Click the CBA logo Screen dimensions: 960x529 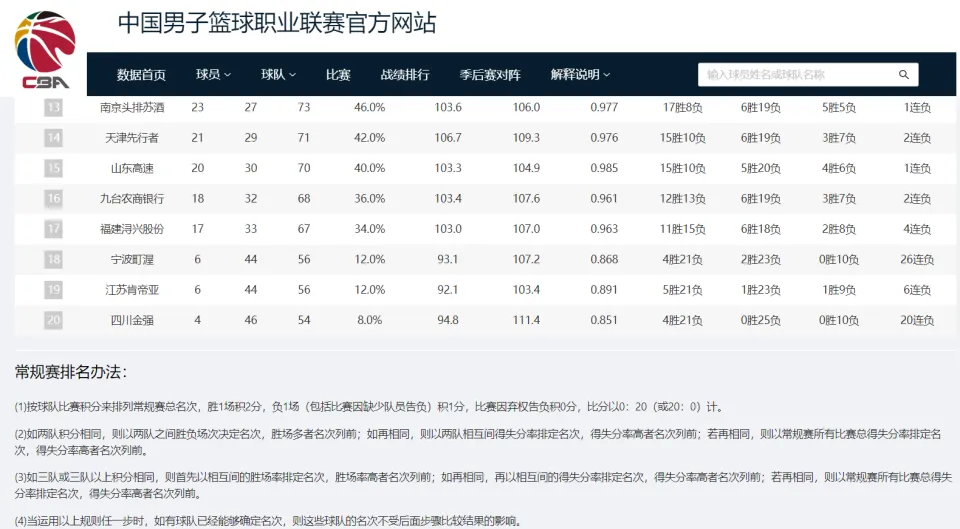(x=45, y=50)
